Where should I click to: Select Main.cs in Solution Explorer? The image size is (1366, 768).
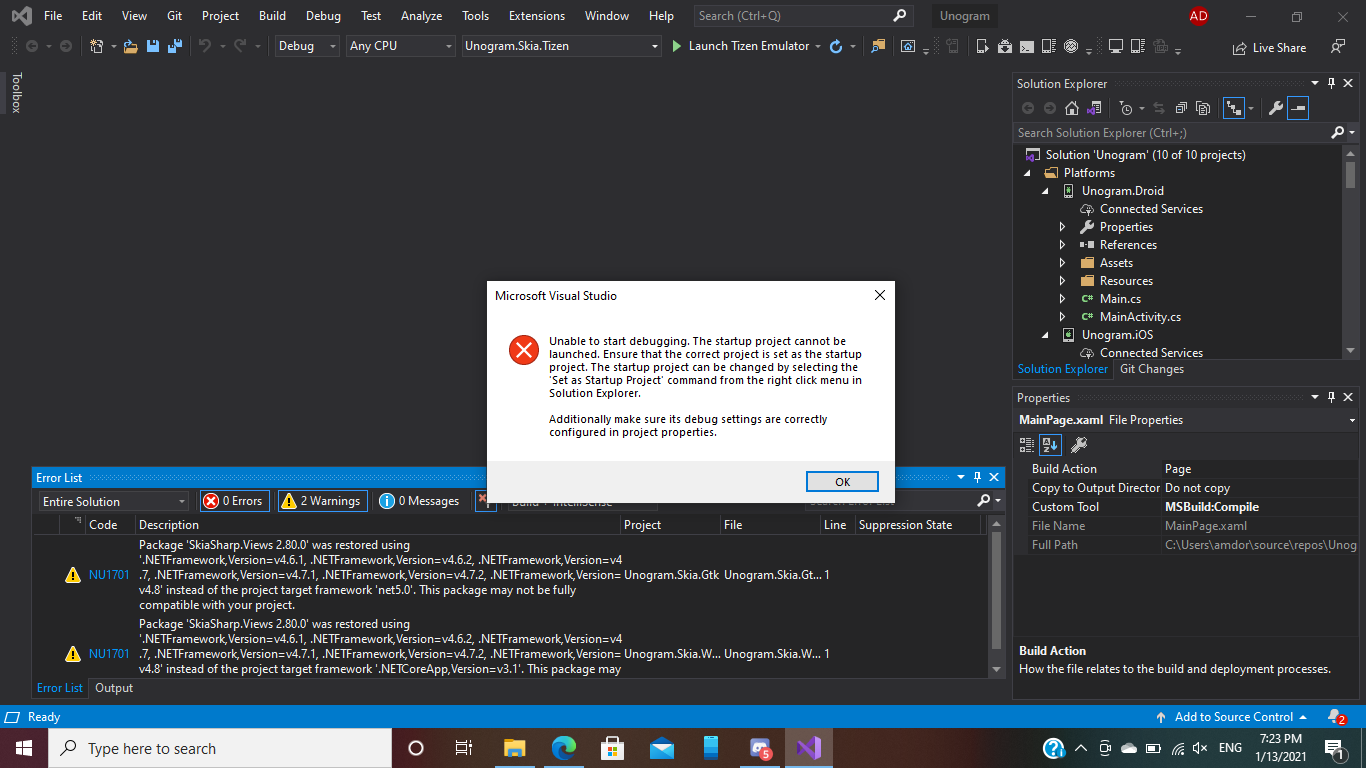(1120, 299)
